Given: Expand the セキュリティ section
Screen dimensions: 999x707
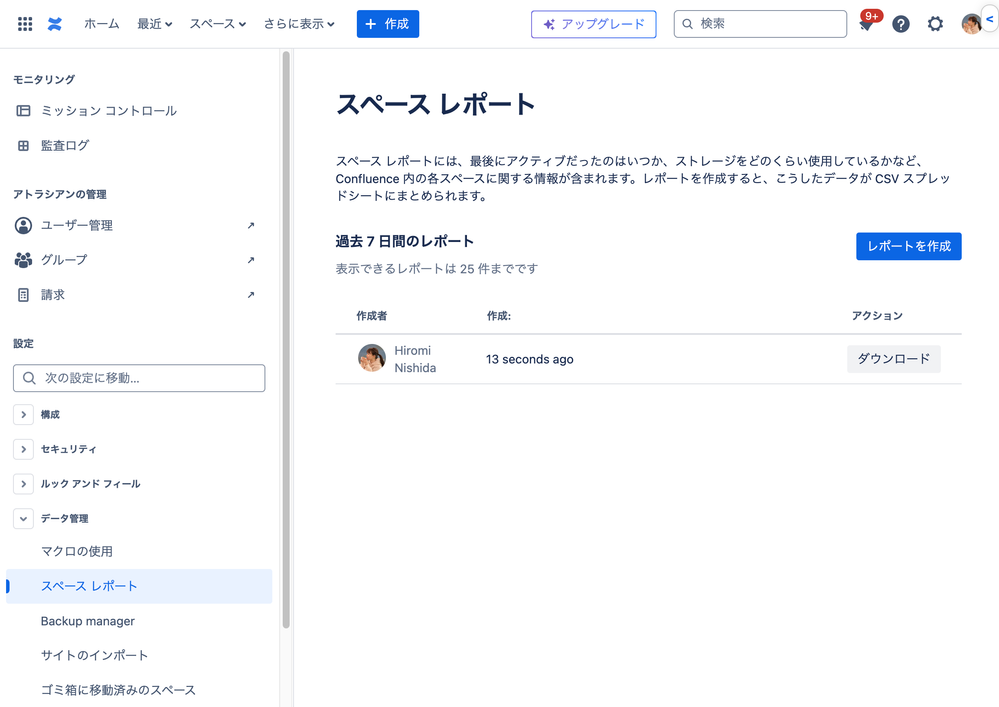Looking at the screenshot, I should pyautogui.click(x=23, y=449).
